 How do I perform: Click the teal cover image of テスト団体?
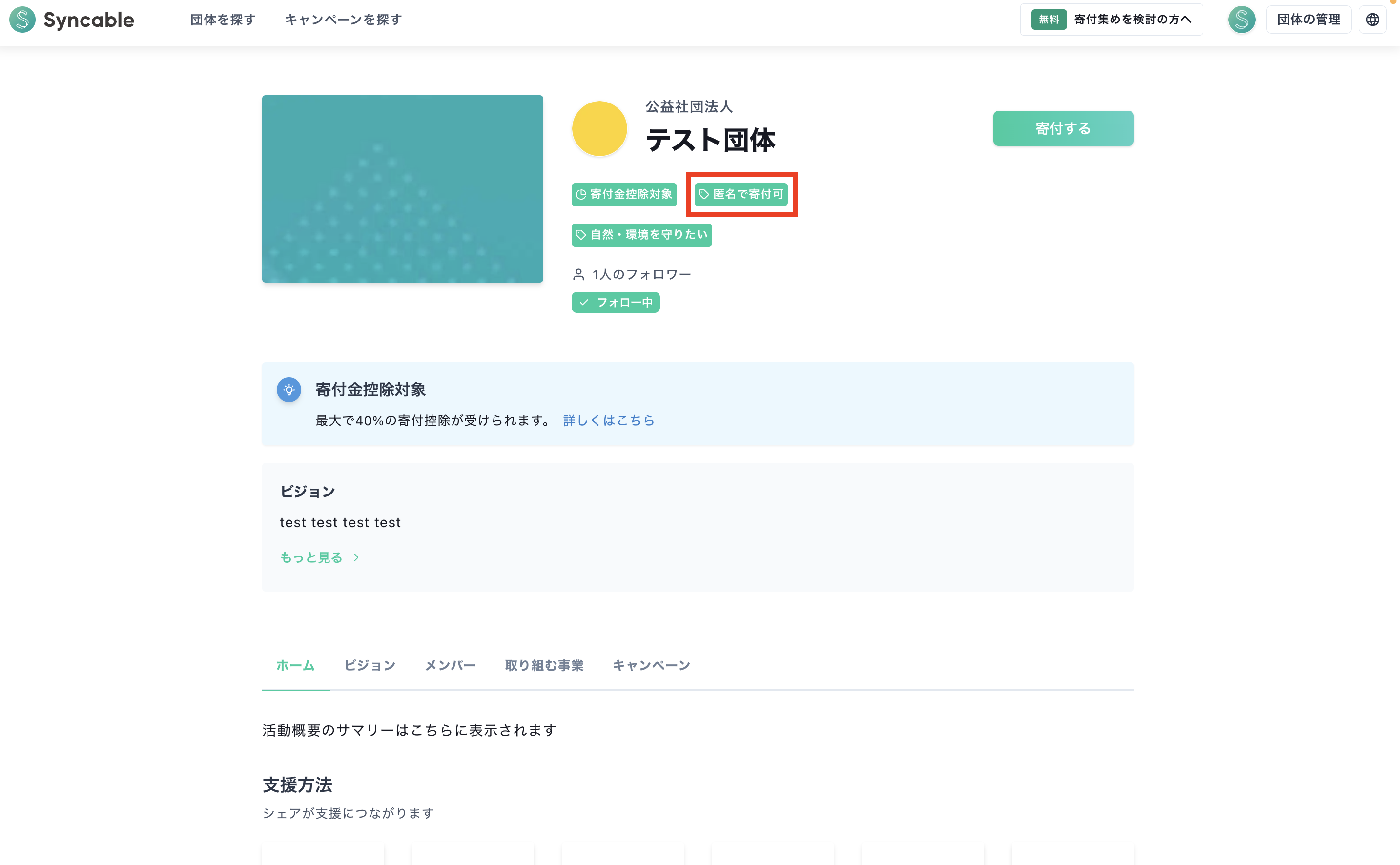coord(402,189)
